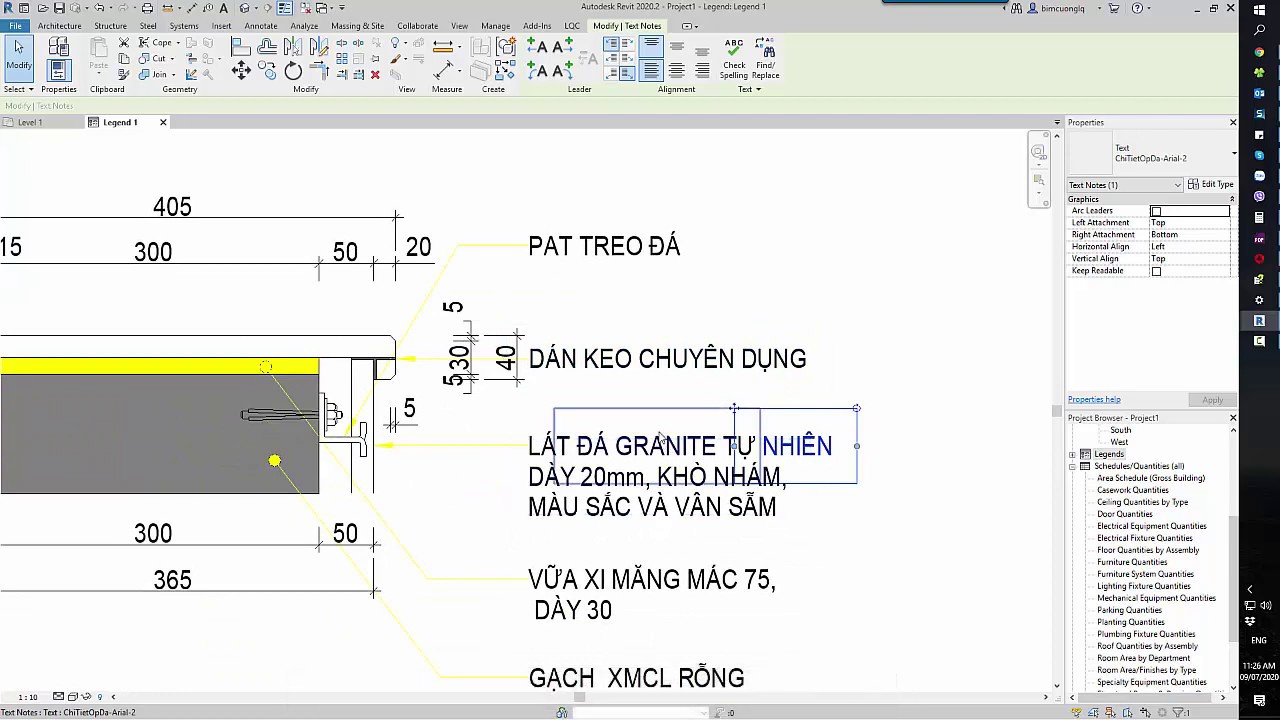
Task: Click the Apply button in Properties
Action: pyautogui.click(x=1212, y=400)
